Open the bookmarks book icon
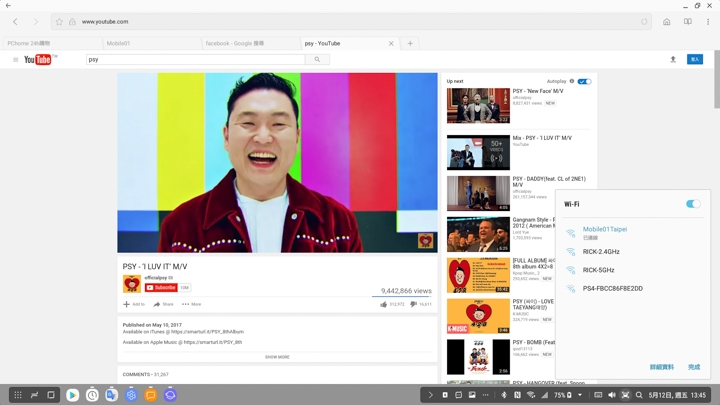The width and height of the screenshot is (720, 405). (687, 22)
